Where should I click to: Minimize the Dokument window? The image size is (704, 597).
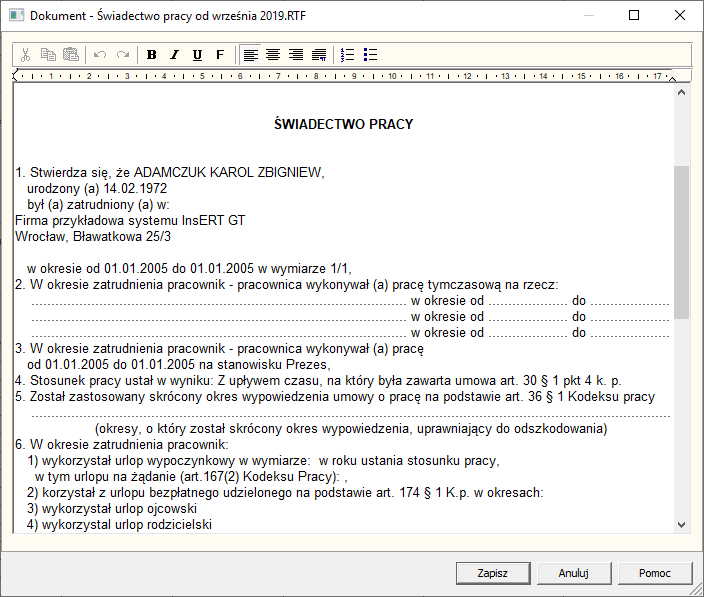(589, 15)
